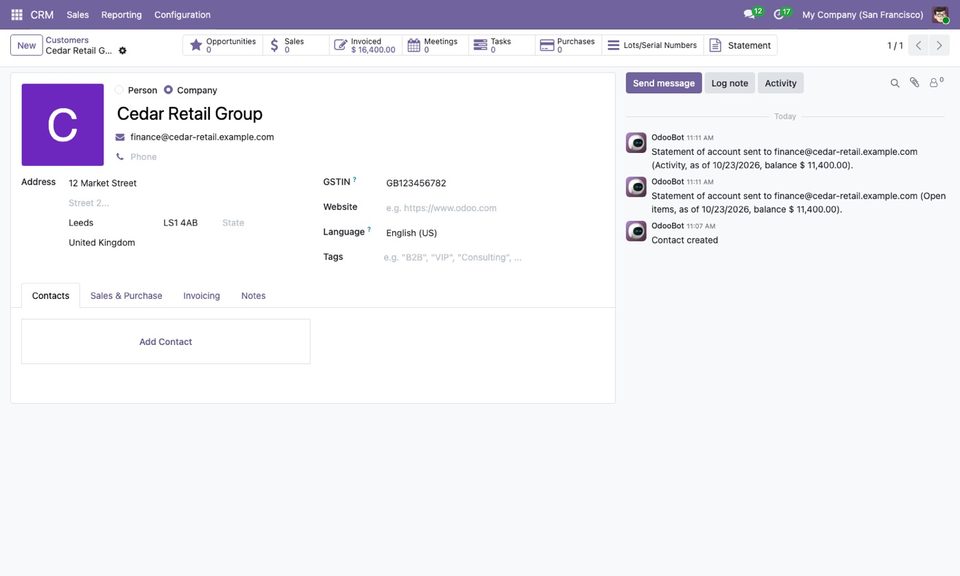Click the Send message button

[664, 83]
